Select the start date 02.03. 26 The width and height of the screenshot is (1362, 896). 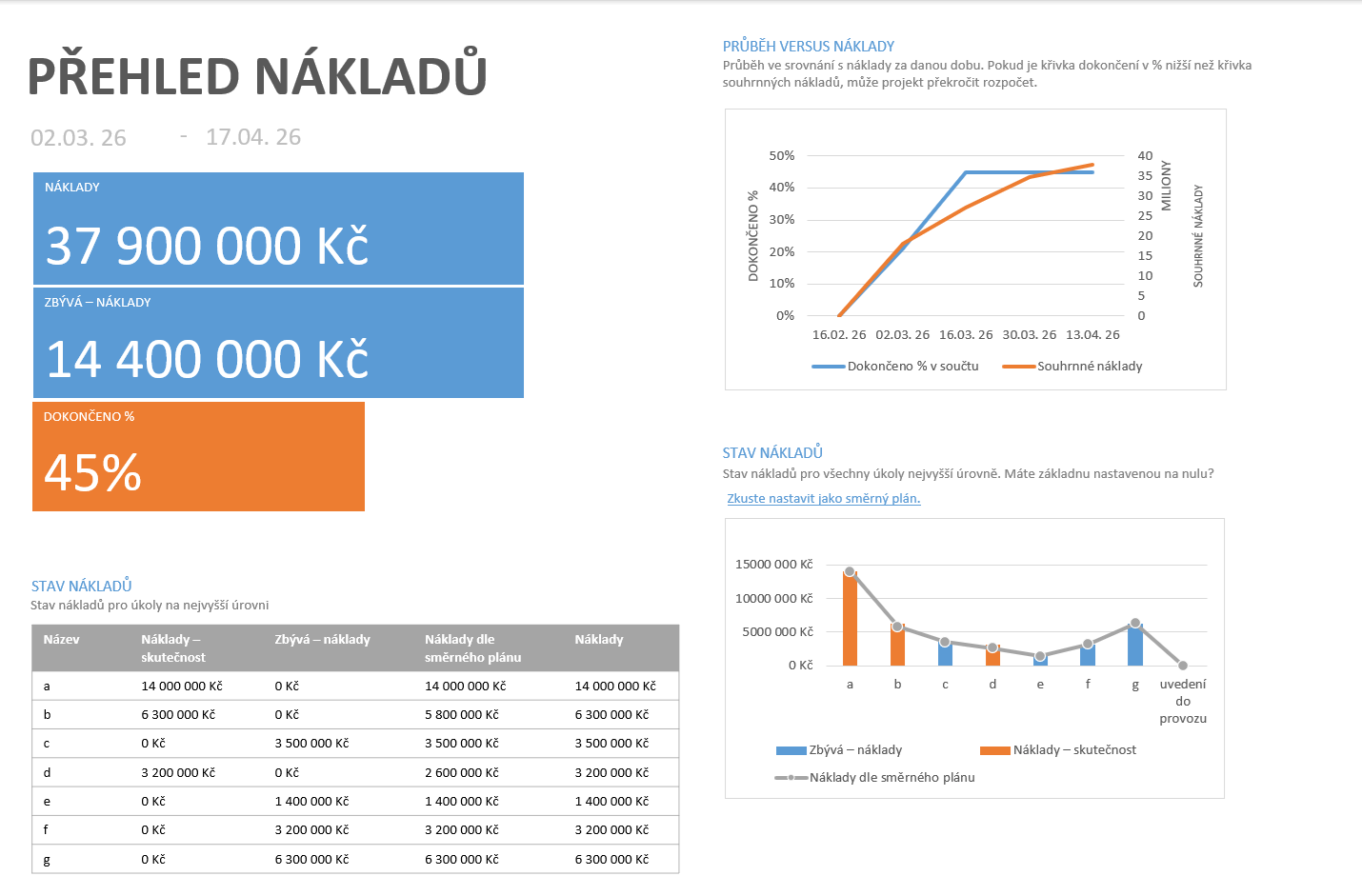click(x=78, y=138)
